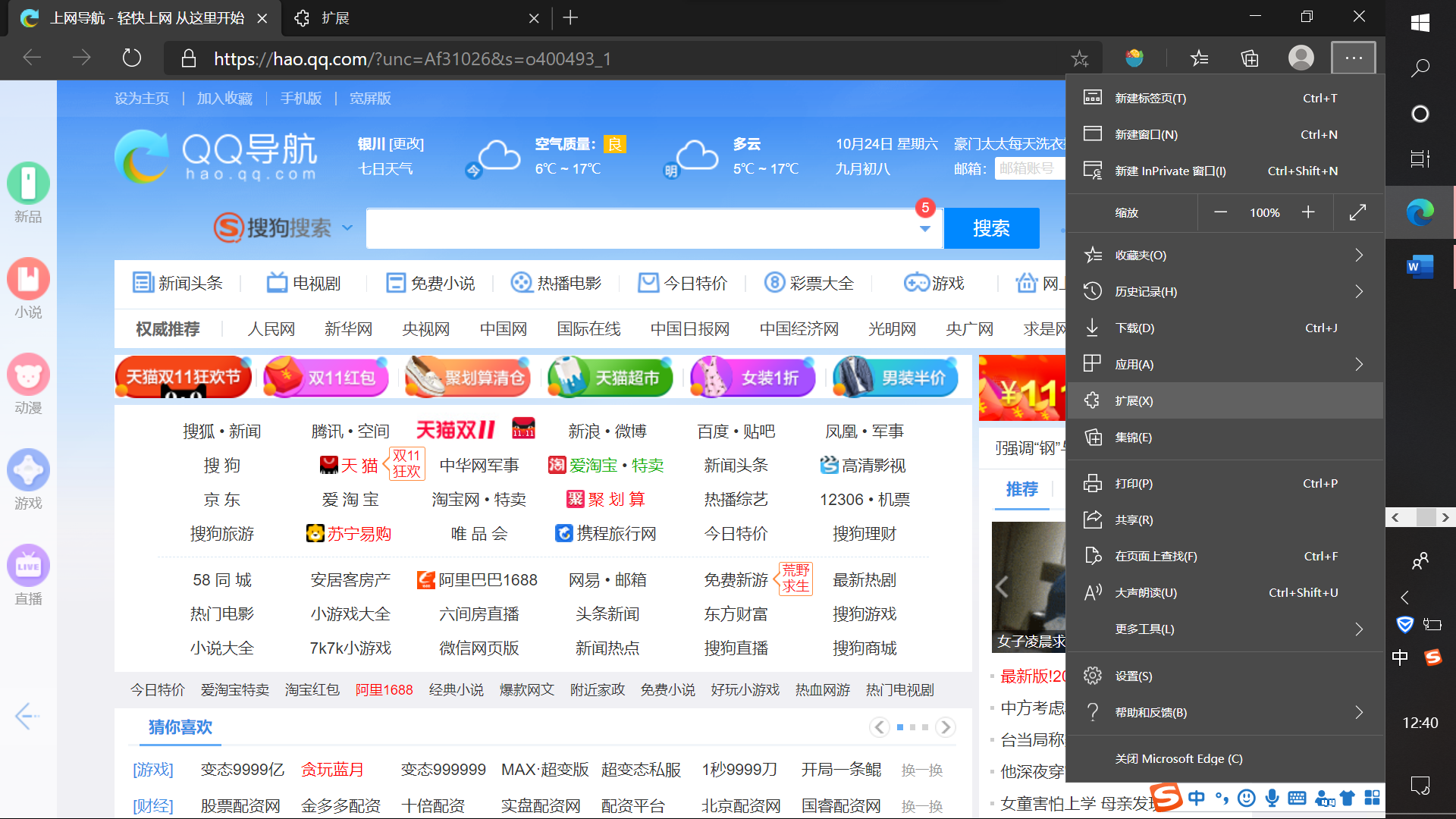1456x819 pixels.
Task: Click the back navigation arrow
Action: click(32, 58)
